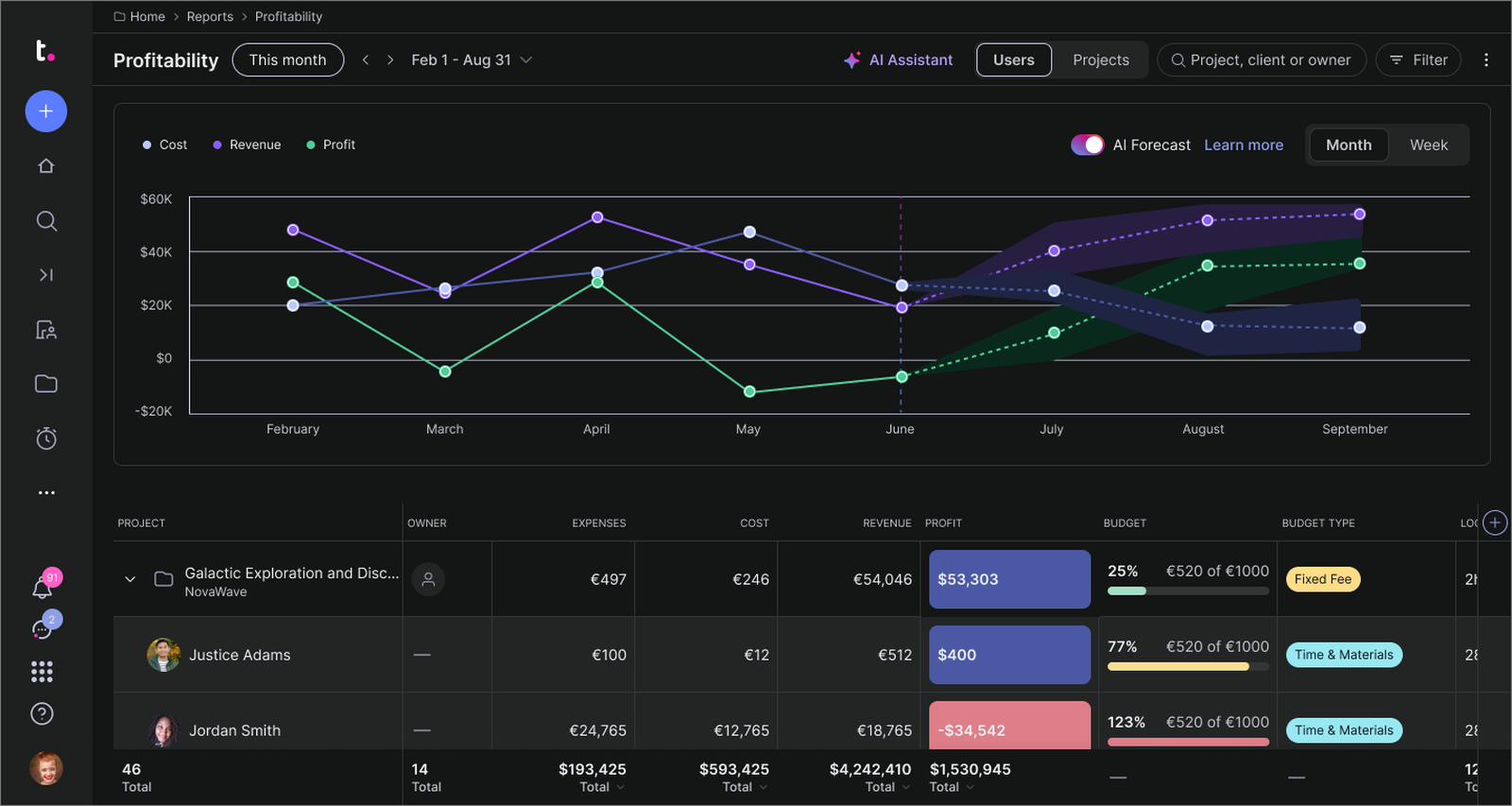Collapse the Galactic Exploration project row

pyautogui.click(x=130, y=579)
